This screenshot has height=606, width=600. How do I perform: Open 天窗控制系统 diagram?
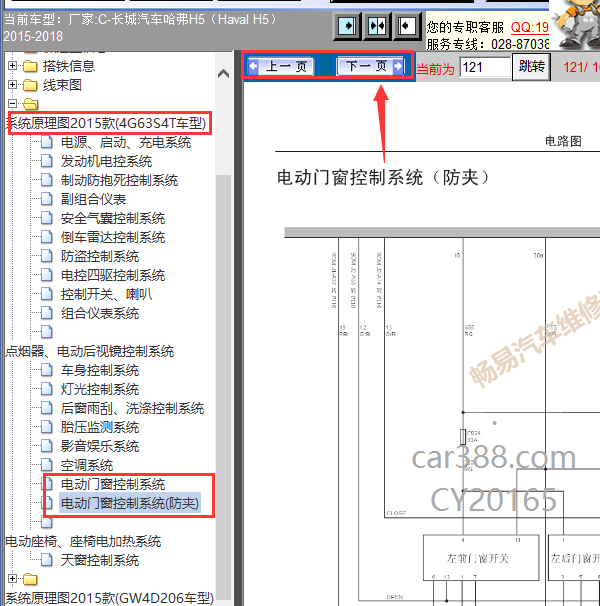click(100, 560)
